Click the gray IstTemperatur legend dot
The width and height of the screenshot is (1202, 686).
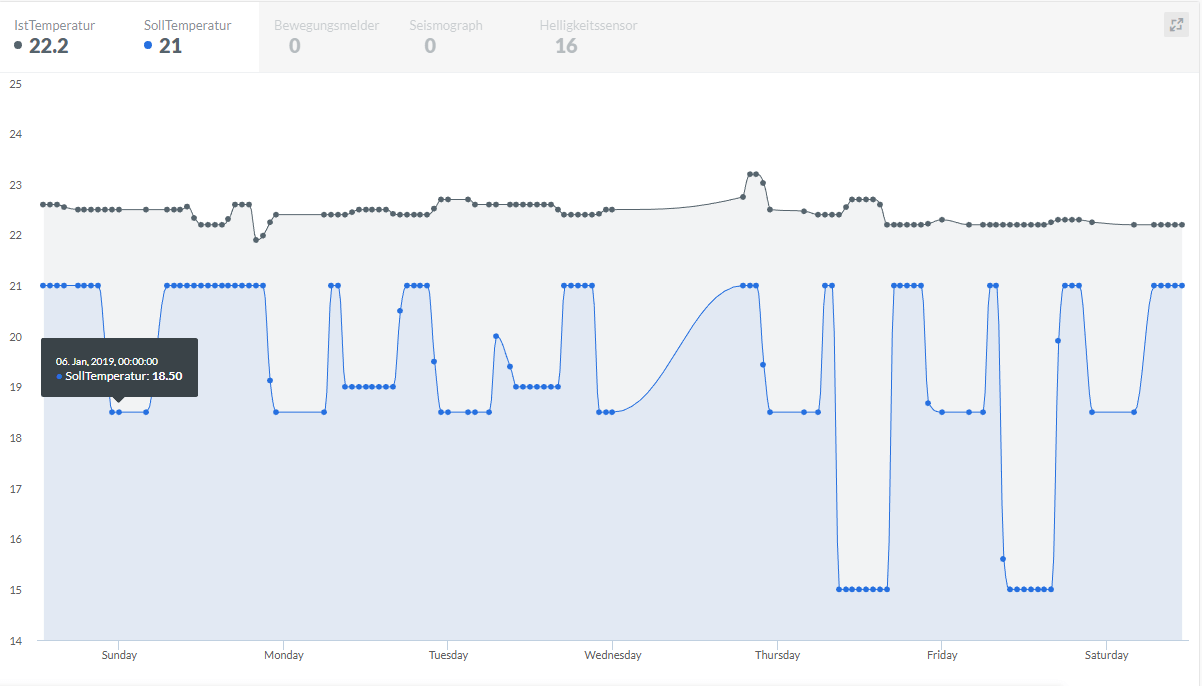[19, 45]
